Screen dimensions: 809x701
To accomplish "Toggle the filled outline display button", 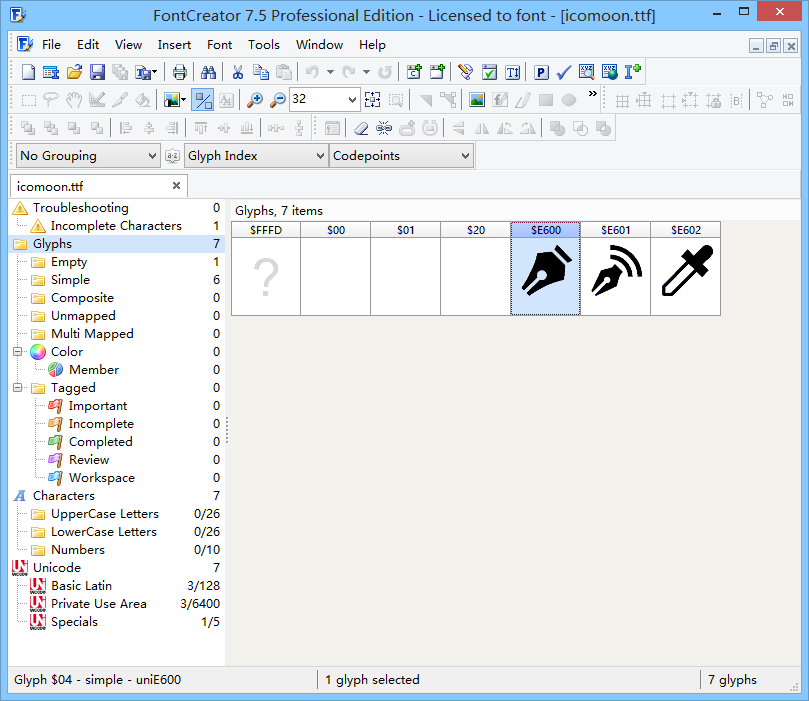I will 202,100.
